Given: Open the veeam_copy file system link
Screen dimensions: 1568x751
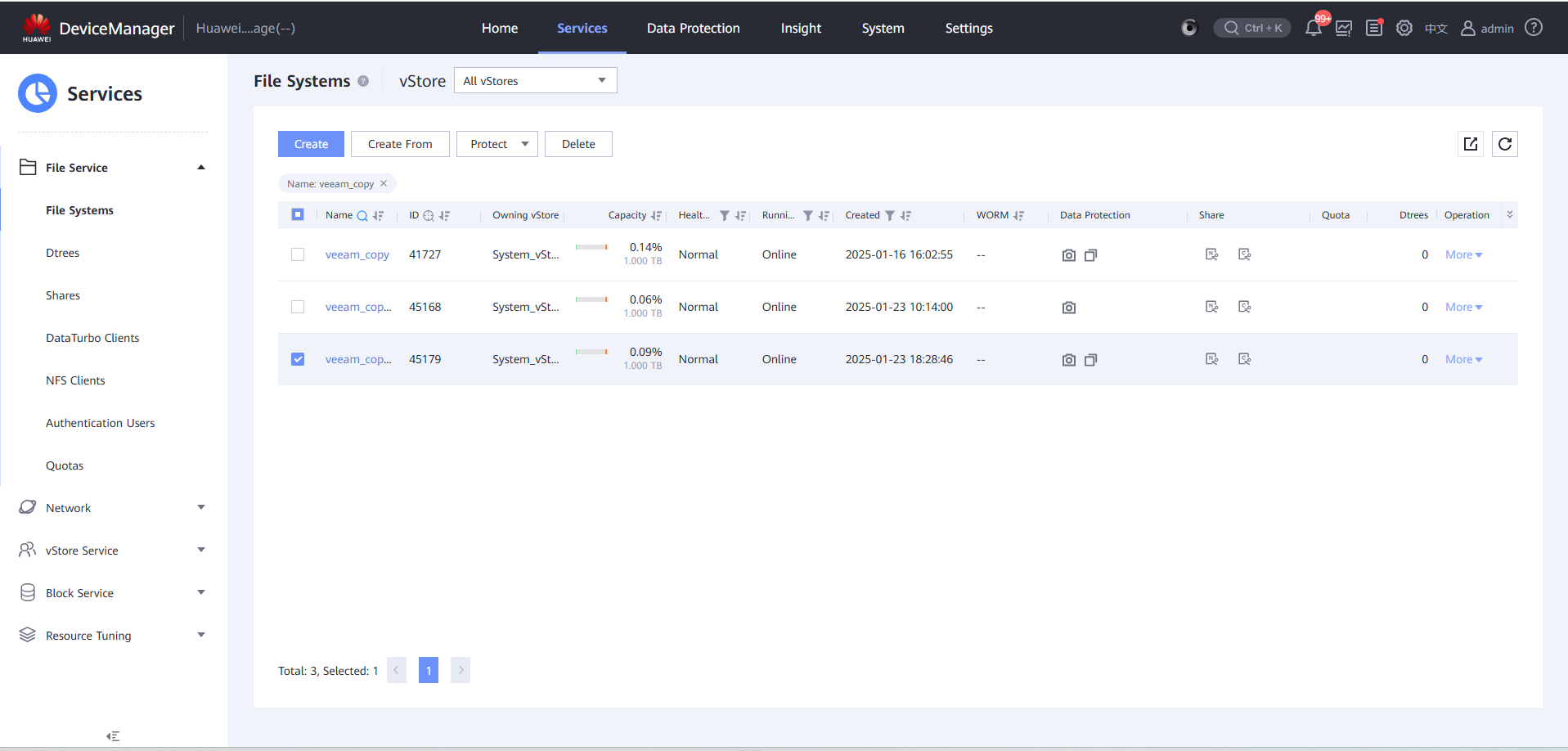Looking at the screenshot, I should (357, 254).
